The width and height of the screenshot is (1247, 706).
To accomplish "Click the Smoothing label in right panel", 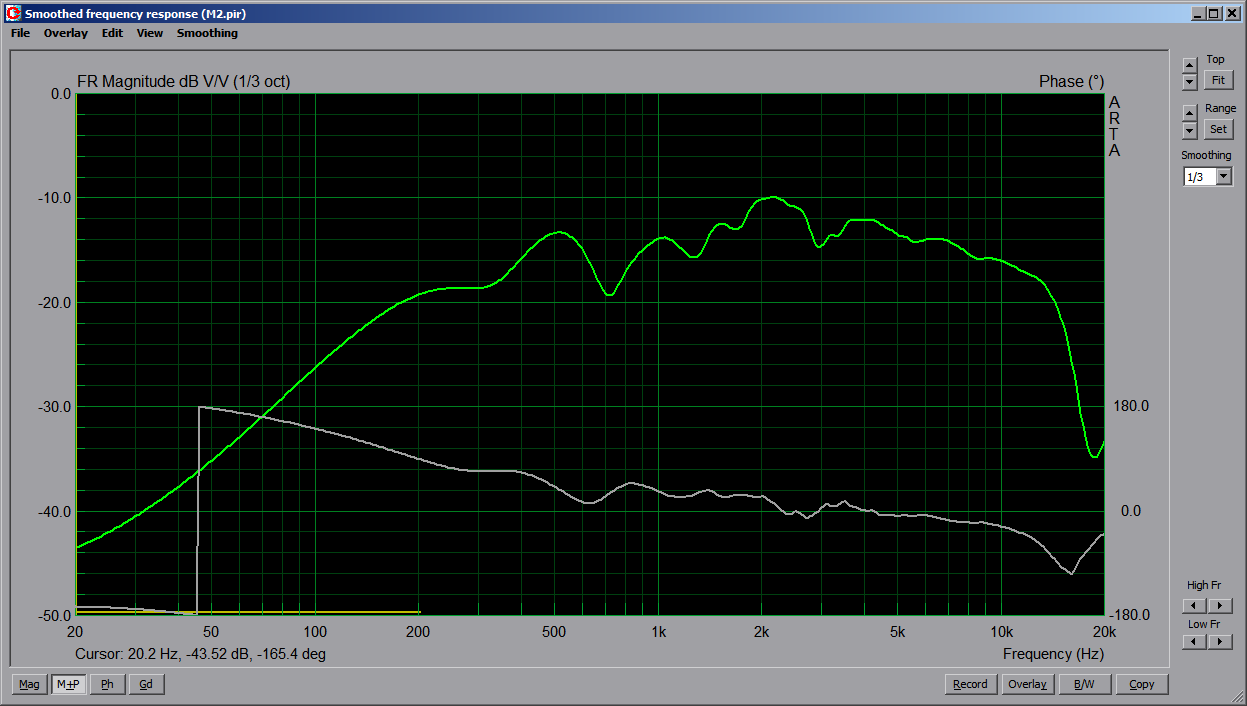I will [1206, 155].
